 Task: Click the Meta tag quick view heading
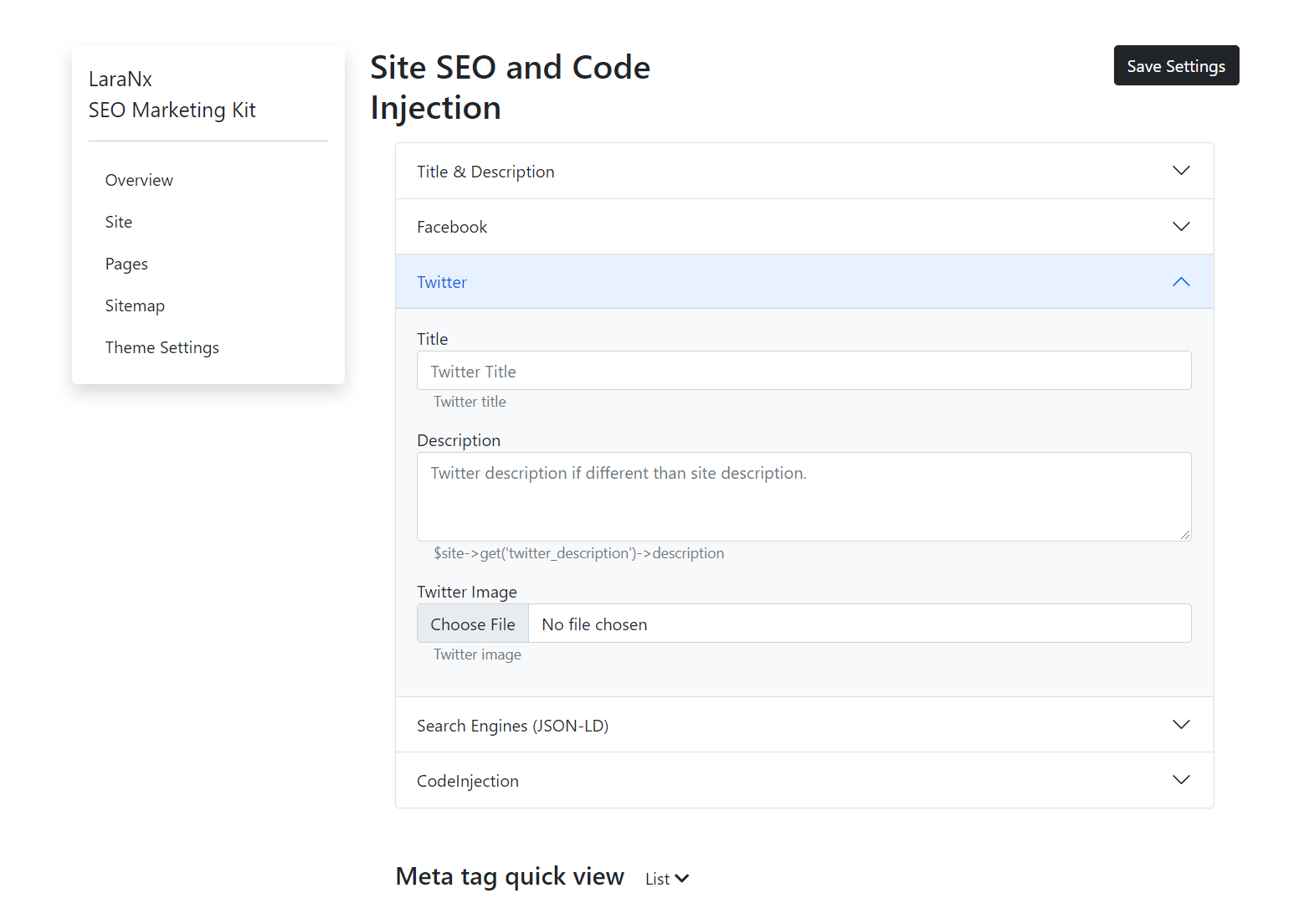click(x=509, y=876)
